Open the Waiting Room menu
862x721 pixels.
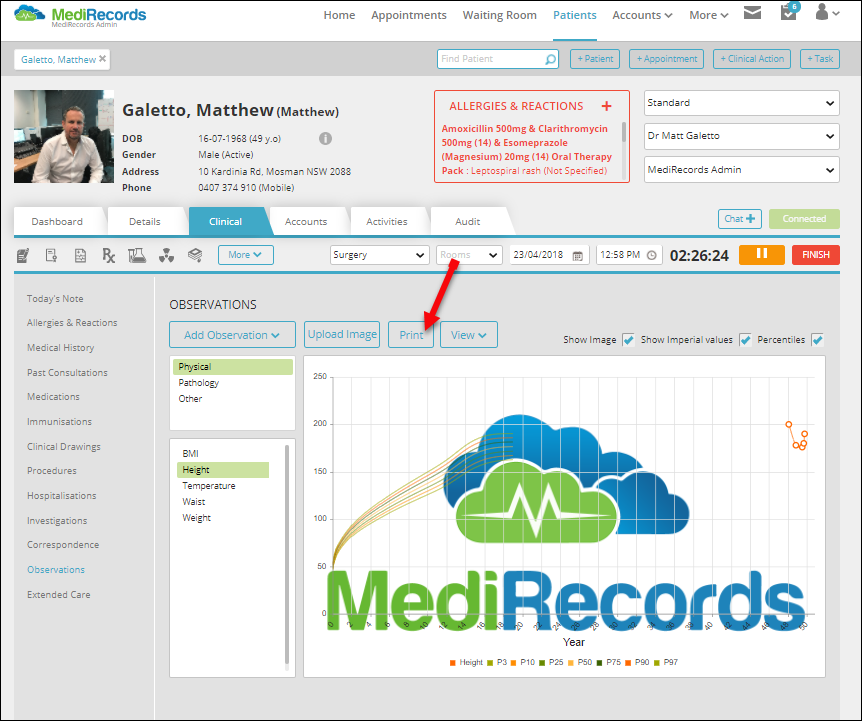click(x=499, y=15)
